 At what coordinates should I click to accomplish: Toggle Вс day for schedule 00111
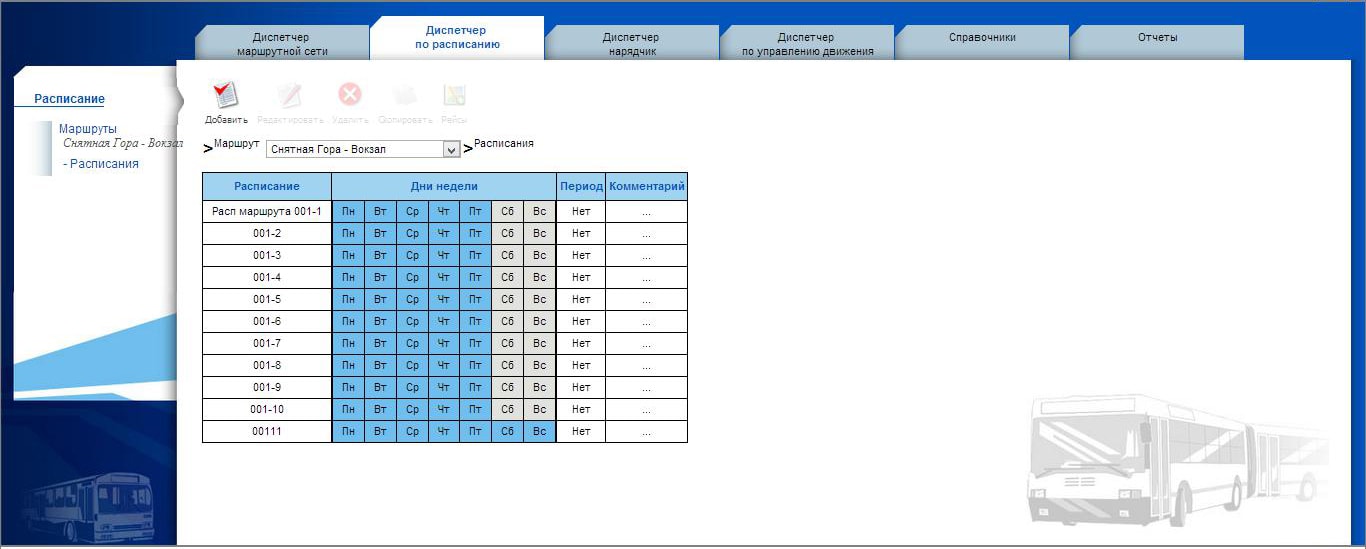539,431
